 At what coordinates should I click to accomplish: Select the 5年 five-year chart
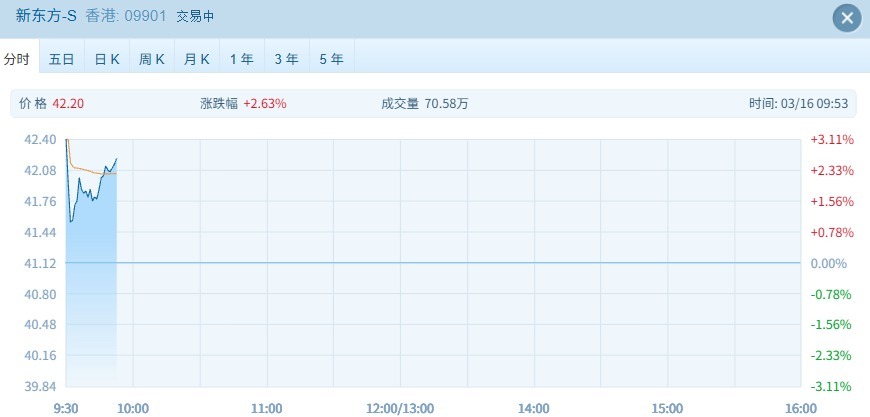[331, 59]
